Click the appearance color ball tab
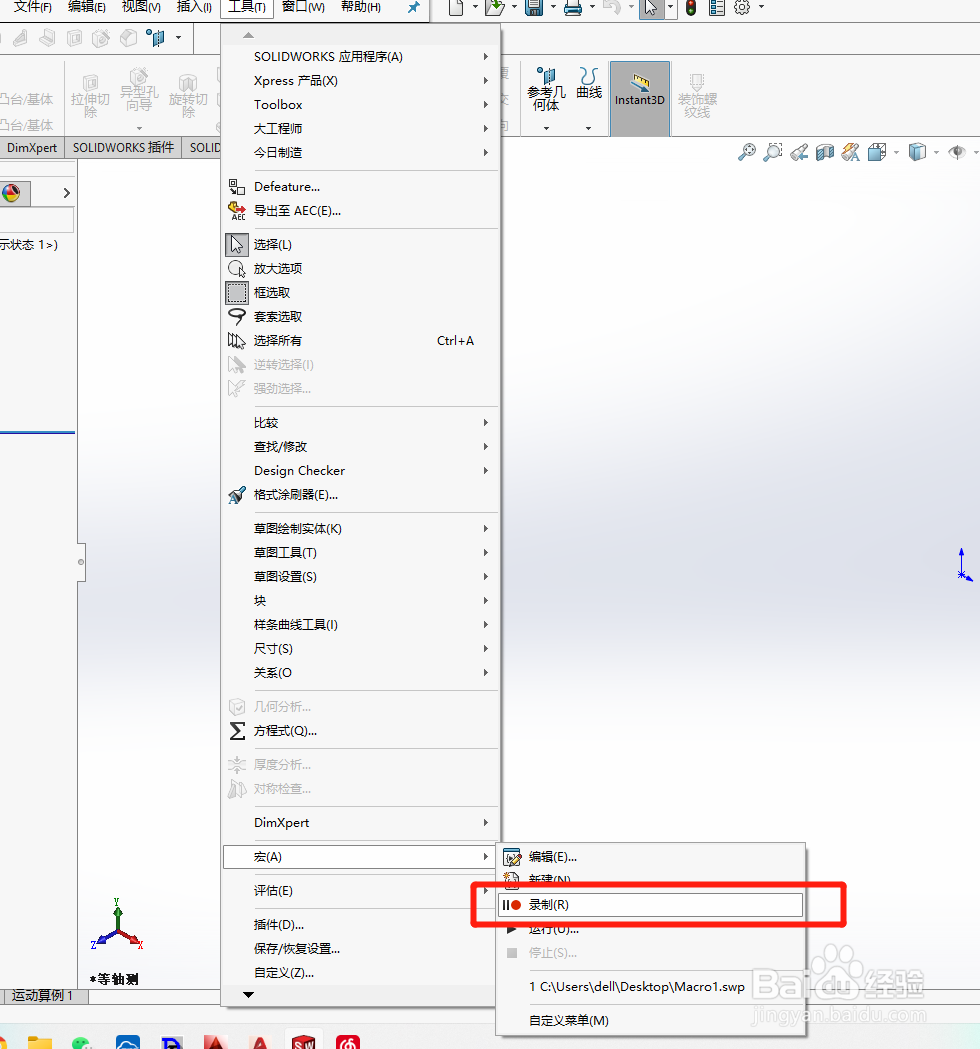Viewport: 980px width, 1049px height. click(x=11, y=193)
